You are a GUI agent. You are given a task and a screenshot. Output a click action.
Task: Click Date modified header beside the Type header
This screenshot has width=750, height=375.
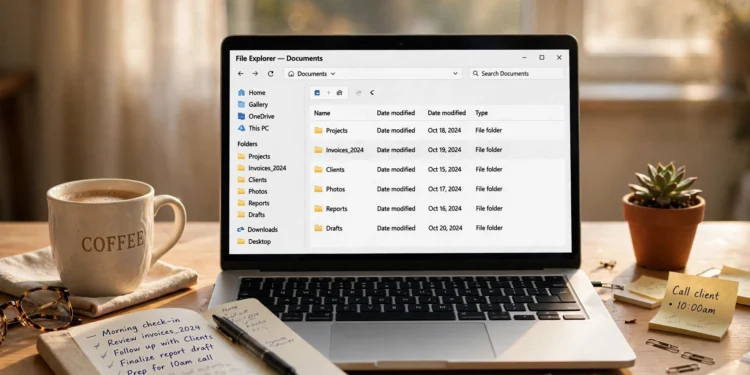447,113
